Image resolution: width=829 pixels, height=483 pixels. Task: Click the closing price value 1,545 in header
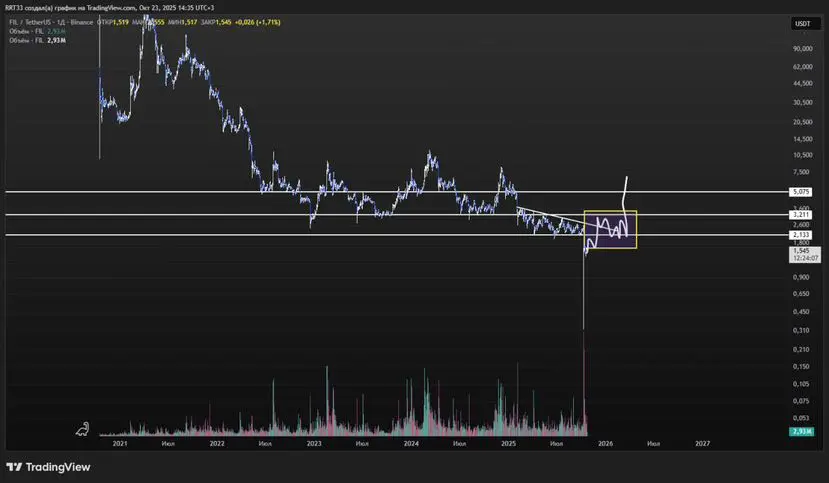click(x=223, y=22)
